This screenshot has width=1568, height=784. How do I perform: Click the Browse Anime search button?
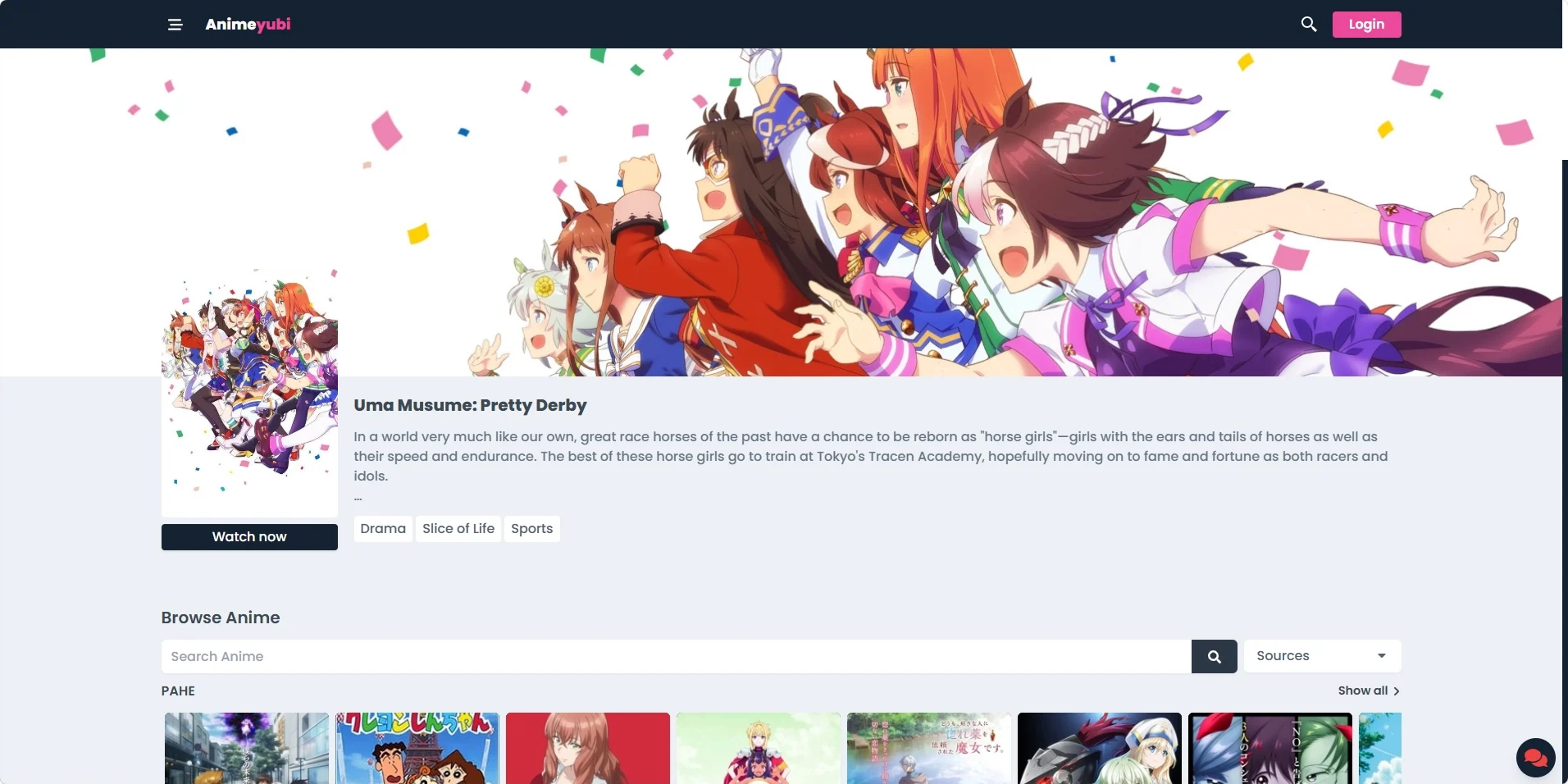(1214, 656)
